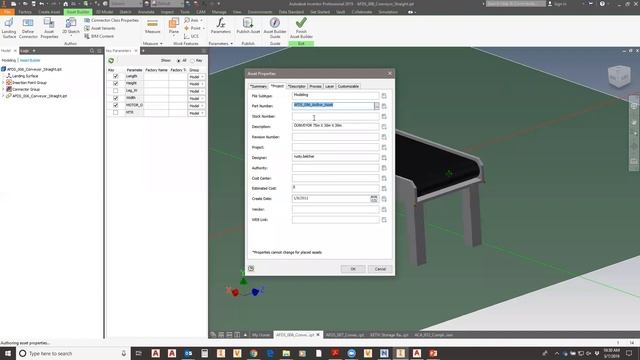This screenshot has width=640, height=360.
Task: Click the Estimated Cost input field
Action: click(336, 188)
